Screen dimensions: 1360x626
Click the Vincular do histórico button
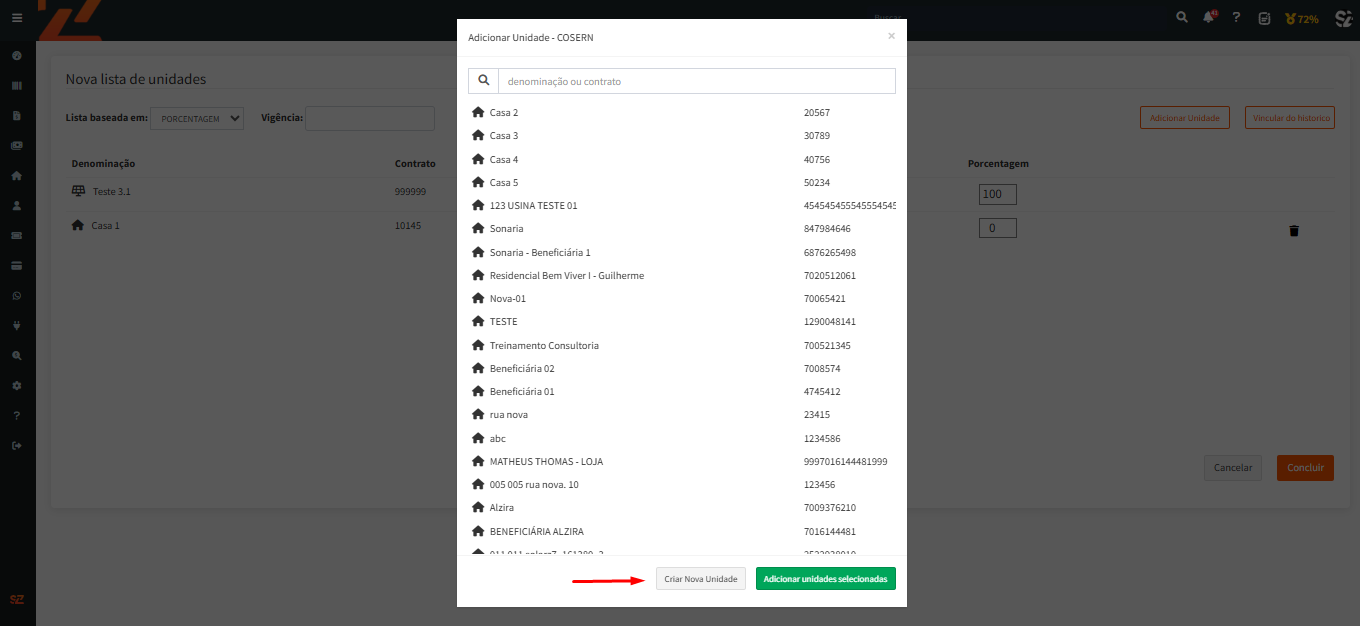[x=1291, y=118]
